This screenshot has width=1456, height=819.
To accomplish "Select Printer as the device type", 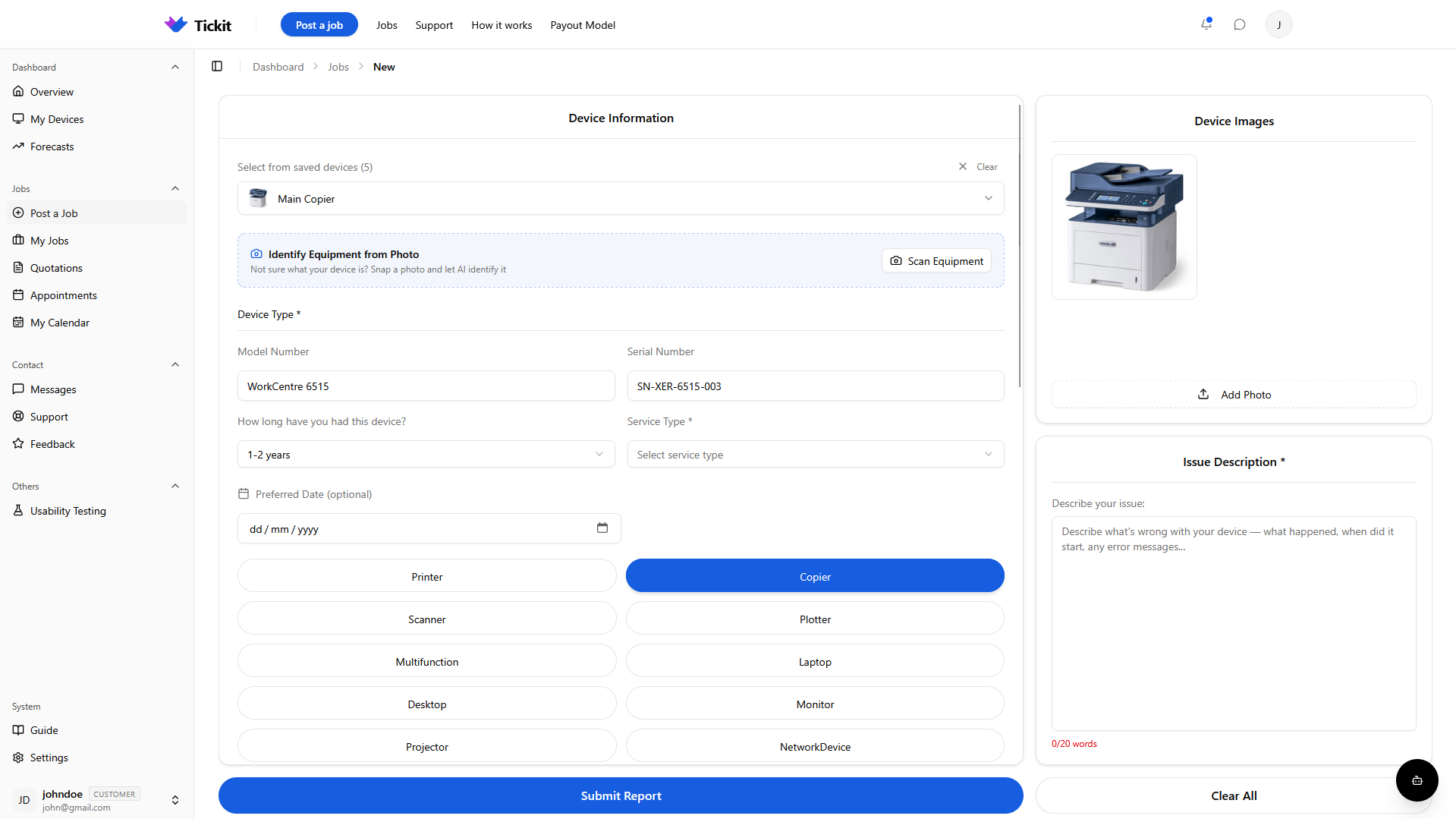I will click(426, 575).
